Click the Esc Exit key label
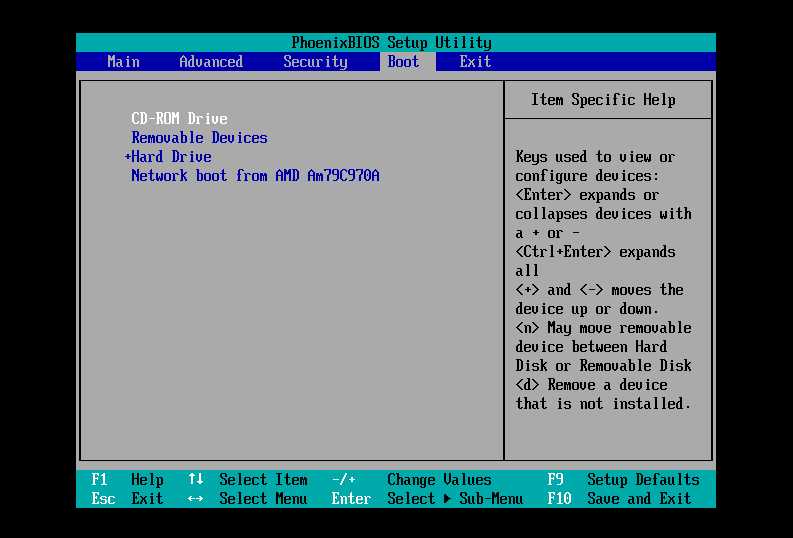Image resolution: width=793 pixels, height=538 pixels. [x=127, y=499]
